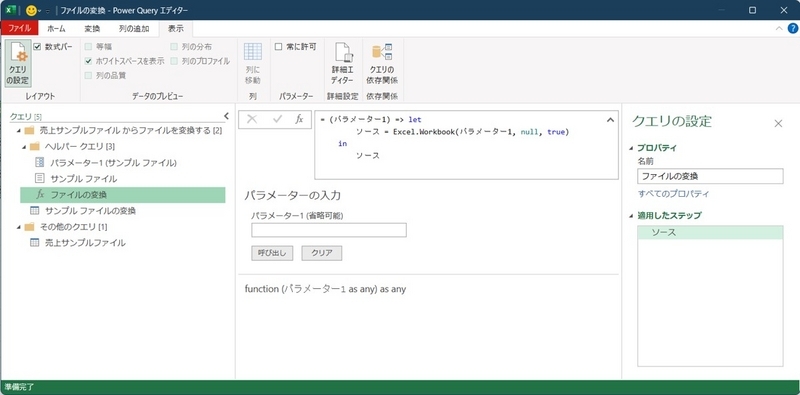Click the fx function icon in formula bar
Image resolution: width=800 pixels, height=395 pixels.
pos(299,119)
